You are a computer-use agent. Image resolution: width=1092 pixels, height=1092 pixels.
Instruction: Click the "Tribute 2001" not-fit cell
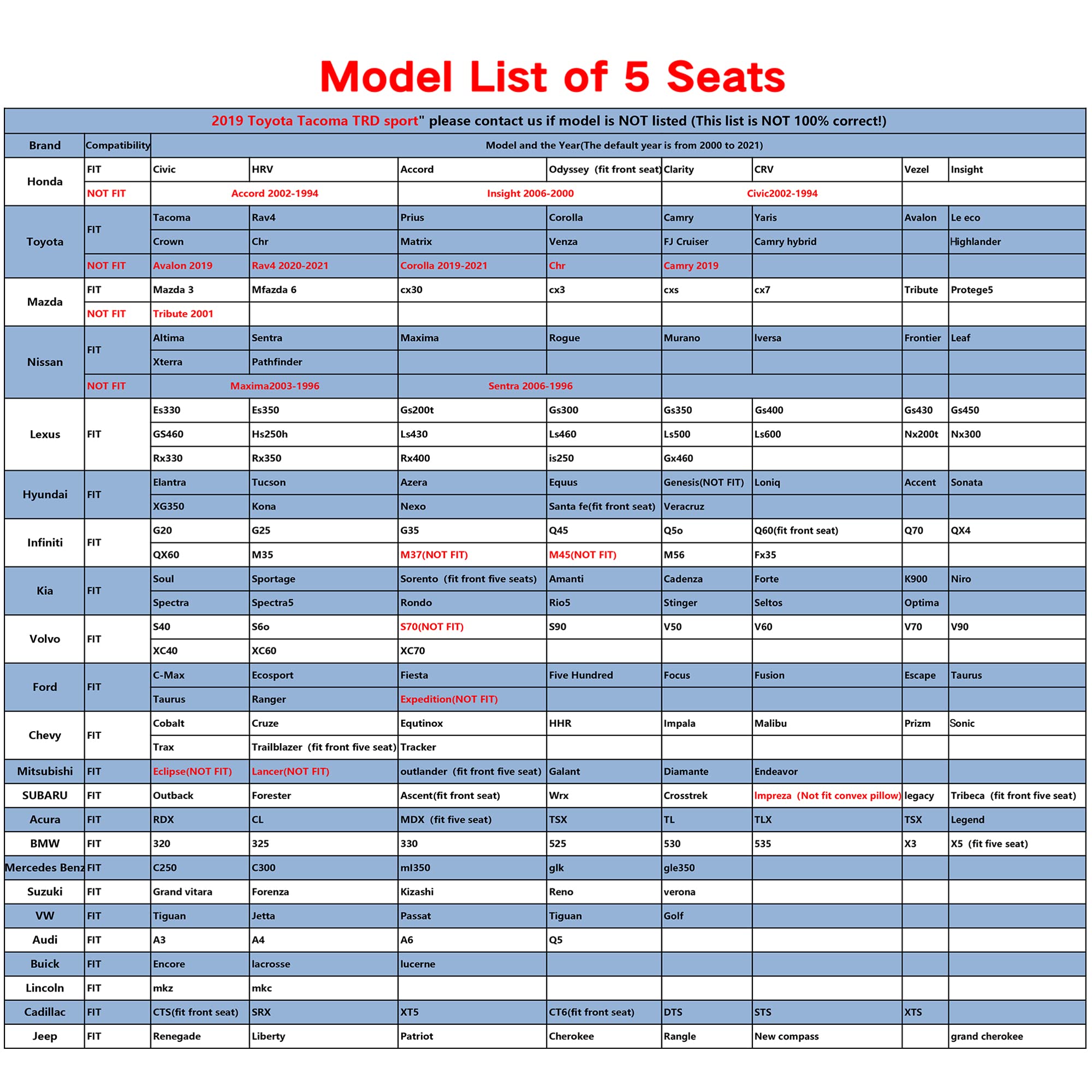point(183,314)
